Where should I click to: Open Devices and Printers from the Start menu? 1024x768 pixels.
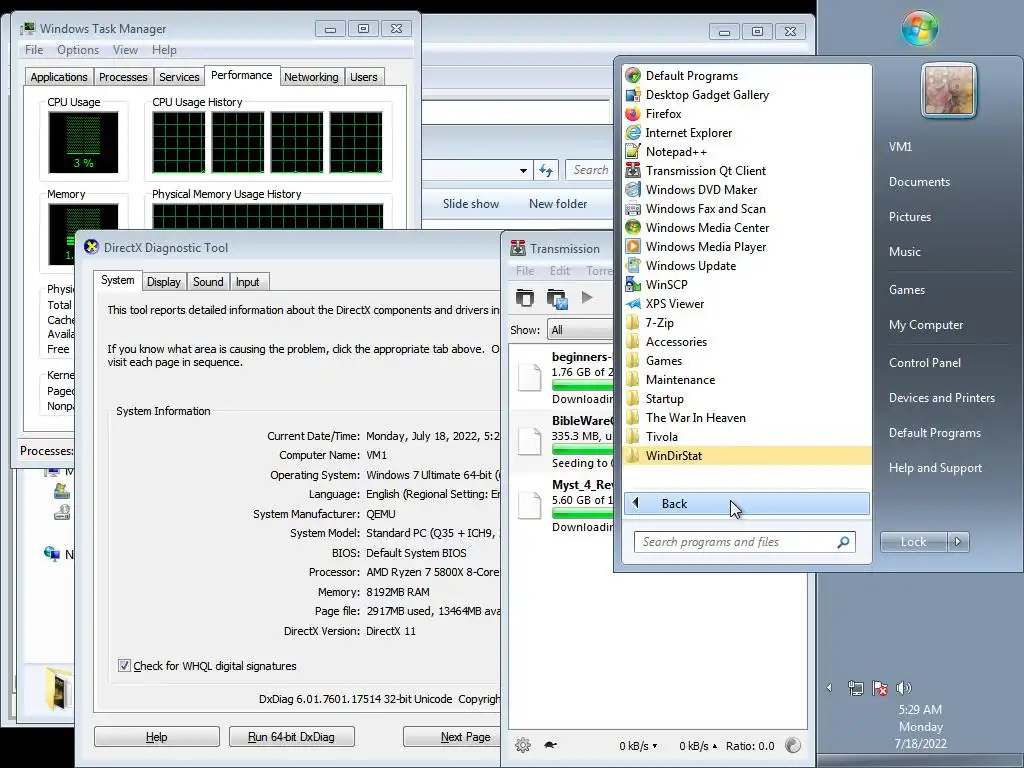tap(942, 398)
